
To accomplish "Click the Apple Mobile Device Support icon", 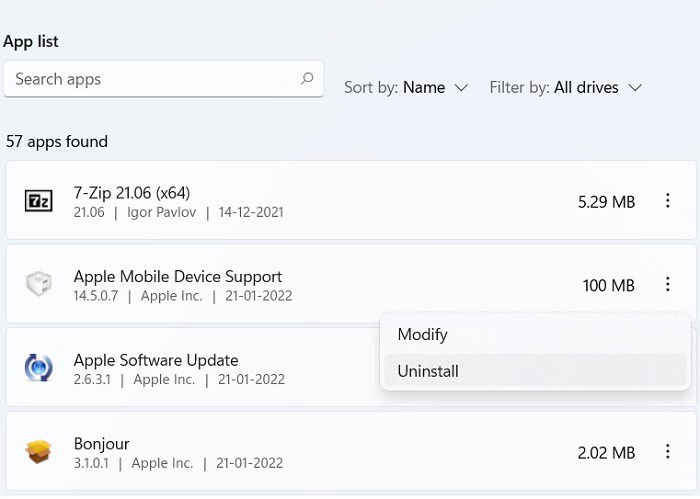I will point(38,283).
